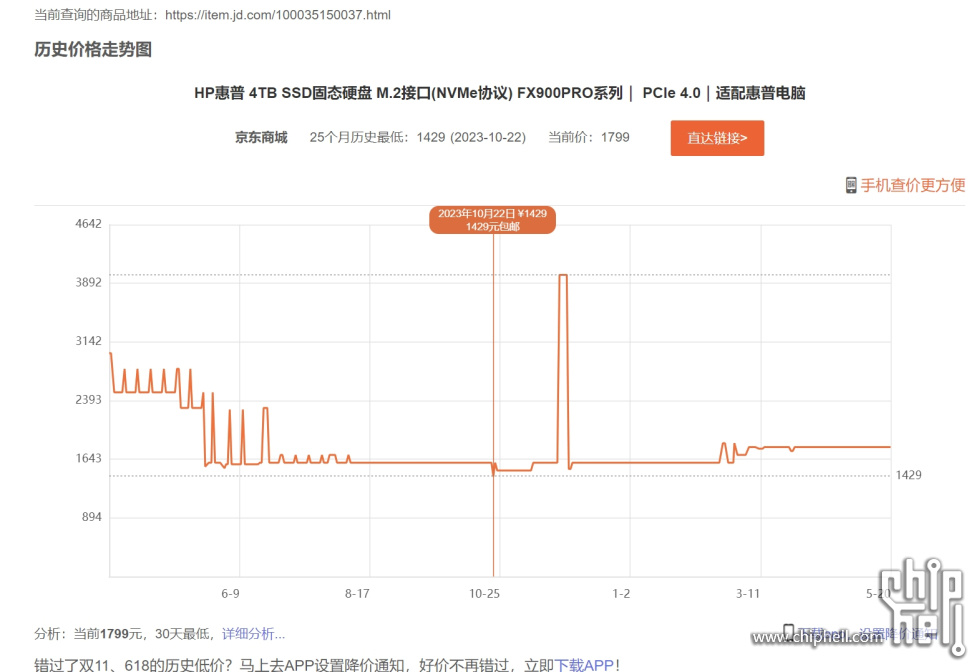Click the 6-9 date axis label
979x672 pixels.
click(x=230, y=593)
